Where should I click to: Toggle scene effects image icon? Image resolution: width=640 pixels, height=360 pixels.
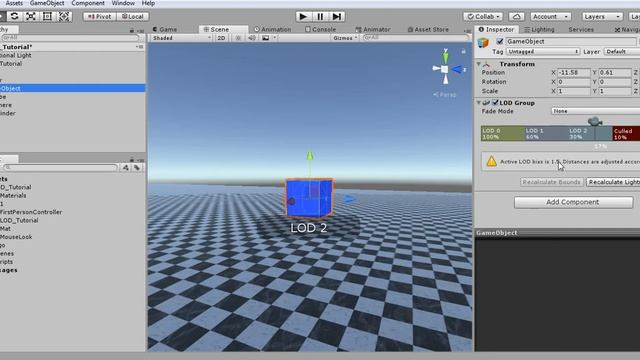point(266,38)
